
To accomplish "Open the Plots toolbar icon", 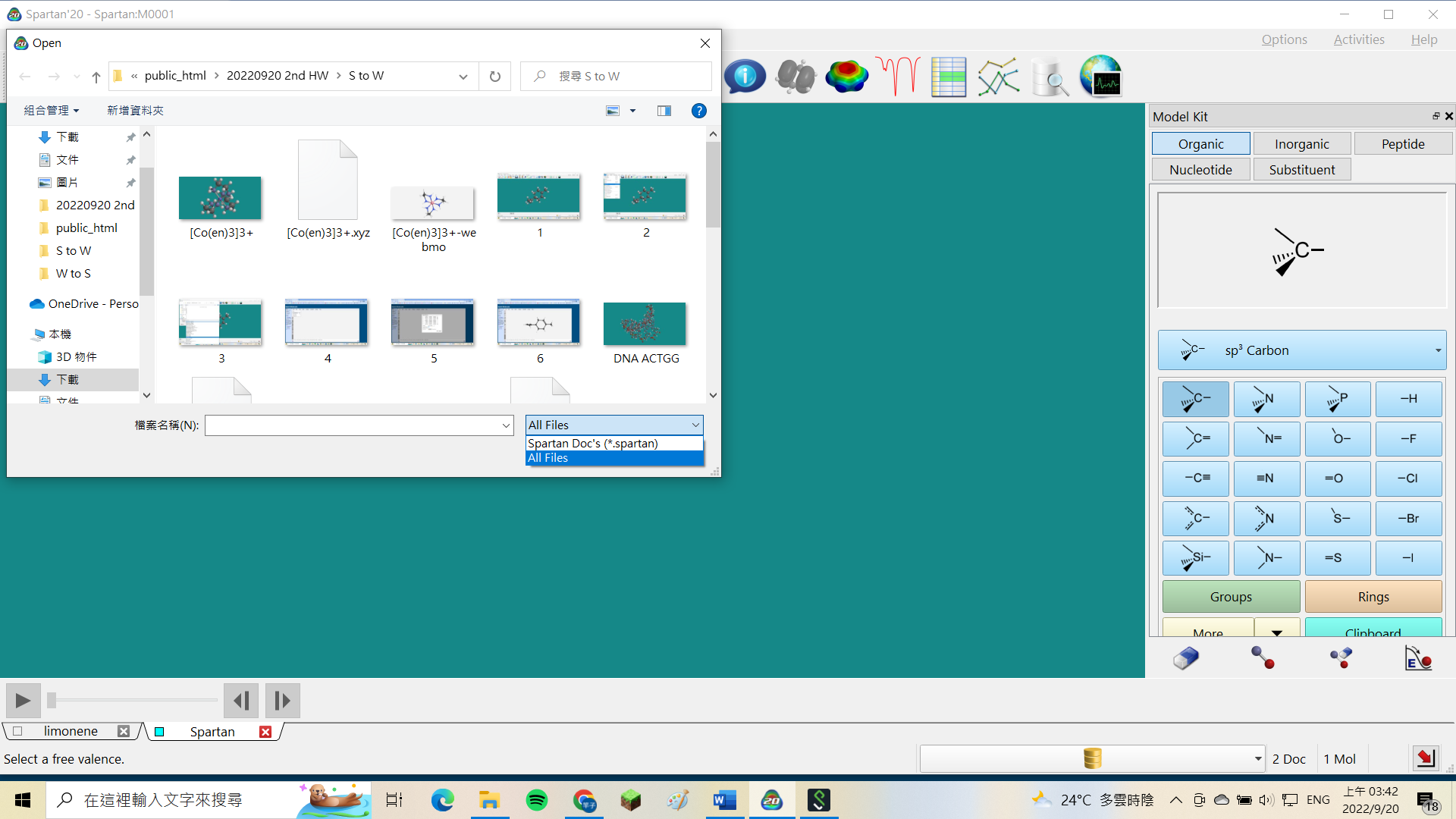I will tap(999, 76).
